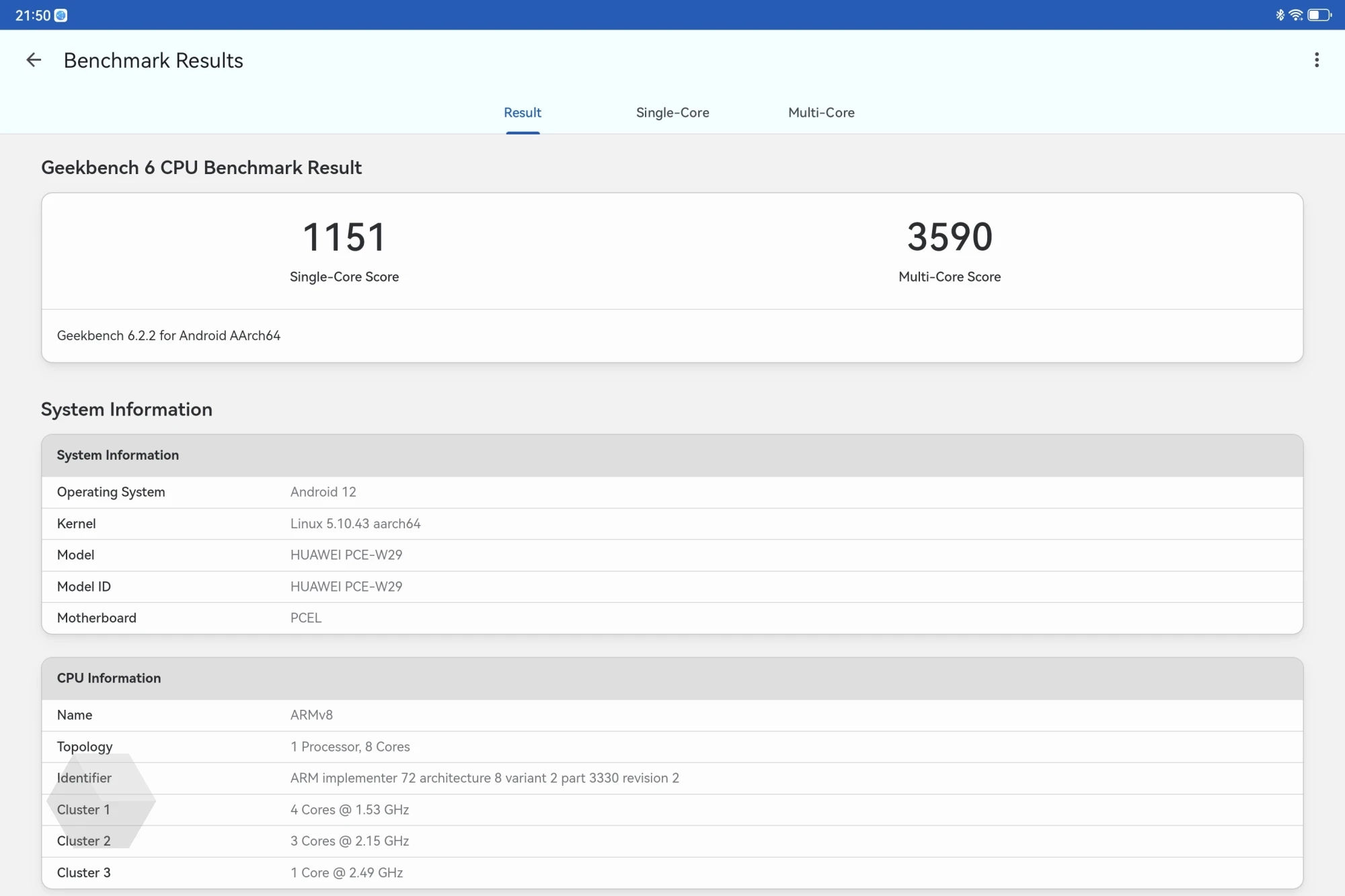Tap the Multi-Core Score label
Viewport: 1345px width, 896px height.
(x=950, y=277)
